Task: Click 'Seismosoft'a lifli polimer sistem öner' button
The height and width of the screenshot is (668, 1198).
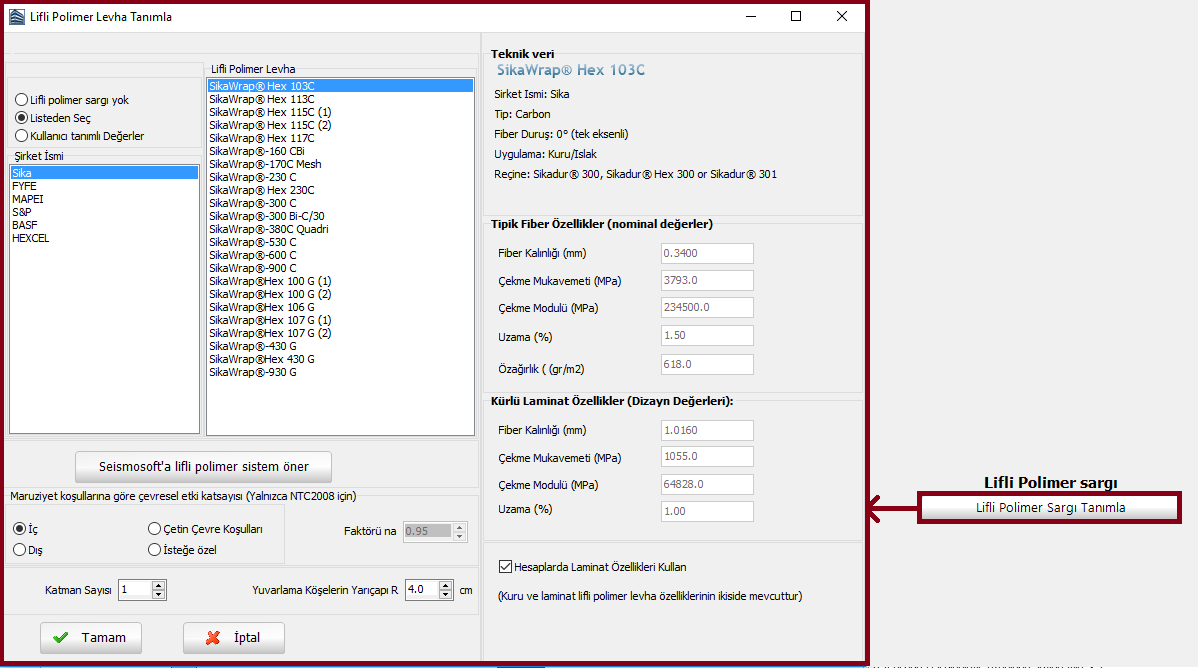Action: tap(203, 466)
